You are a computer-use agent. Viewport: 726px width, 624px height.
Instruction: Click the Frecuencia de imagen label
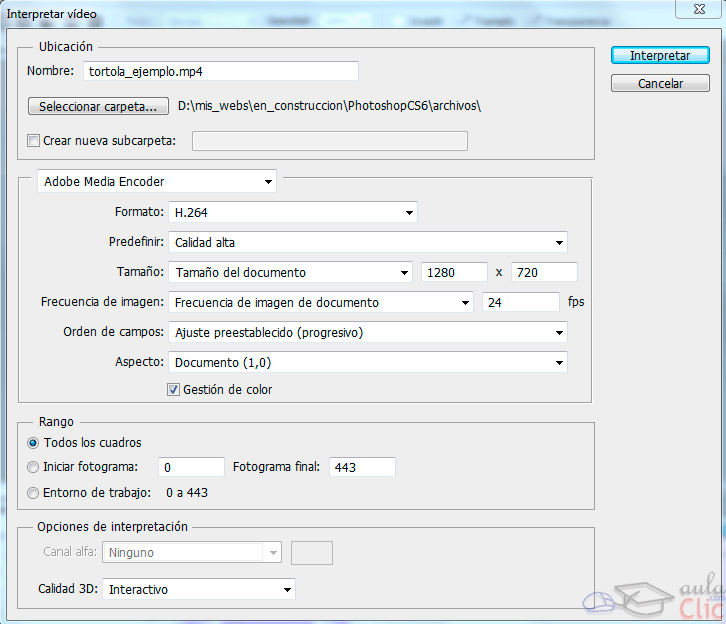point(102,302)
